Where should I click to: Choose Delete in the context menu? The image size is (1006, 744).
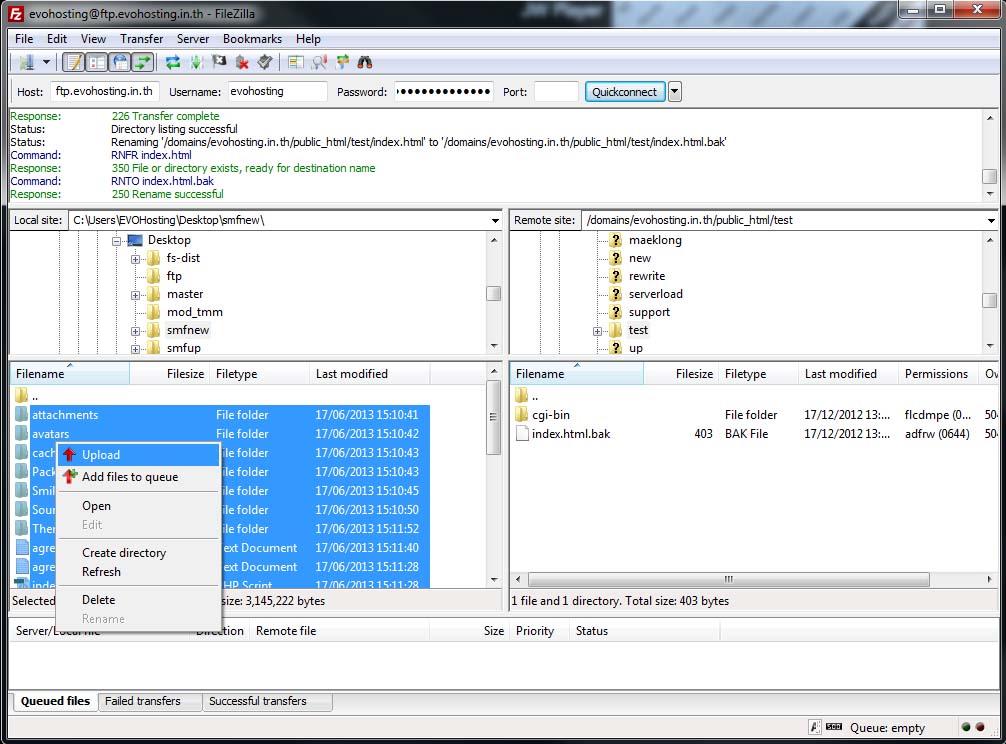point(139,600)
